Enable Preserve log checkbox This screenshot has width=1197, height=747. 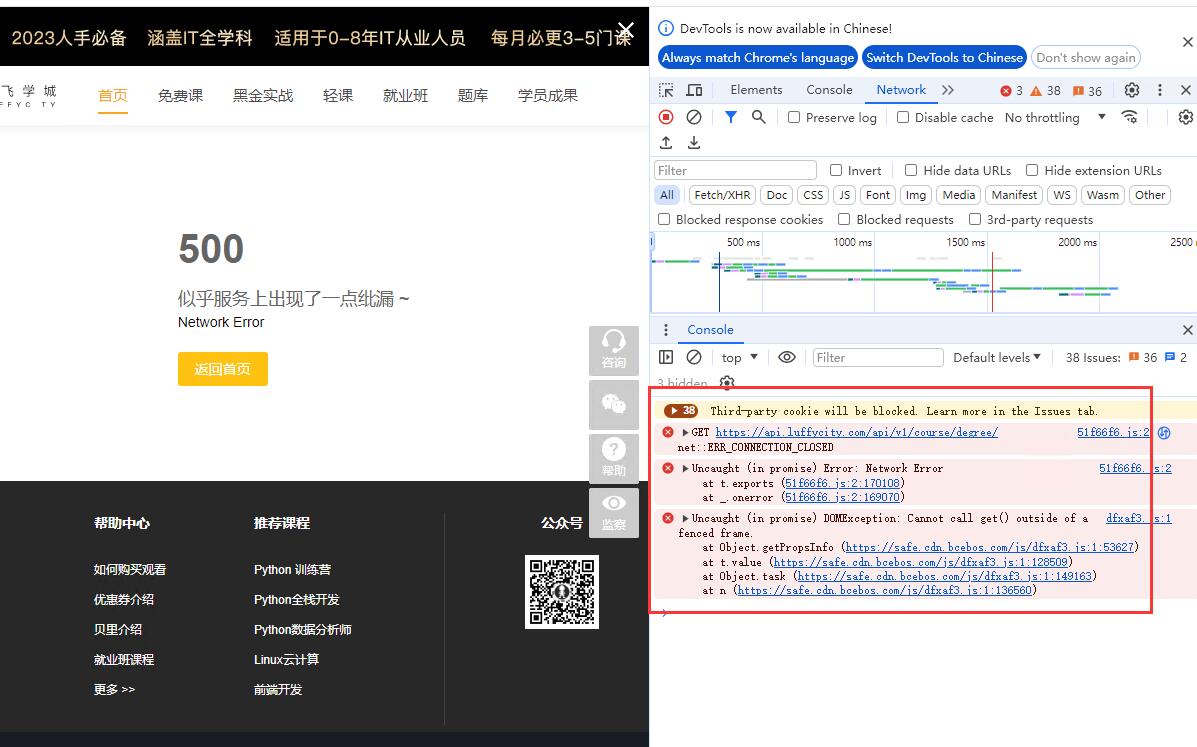(794, 118)
